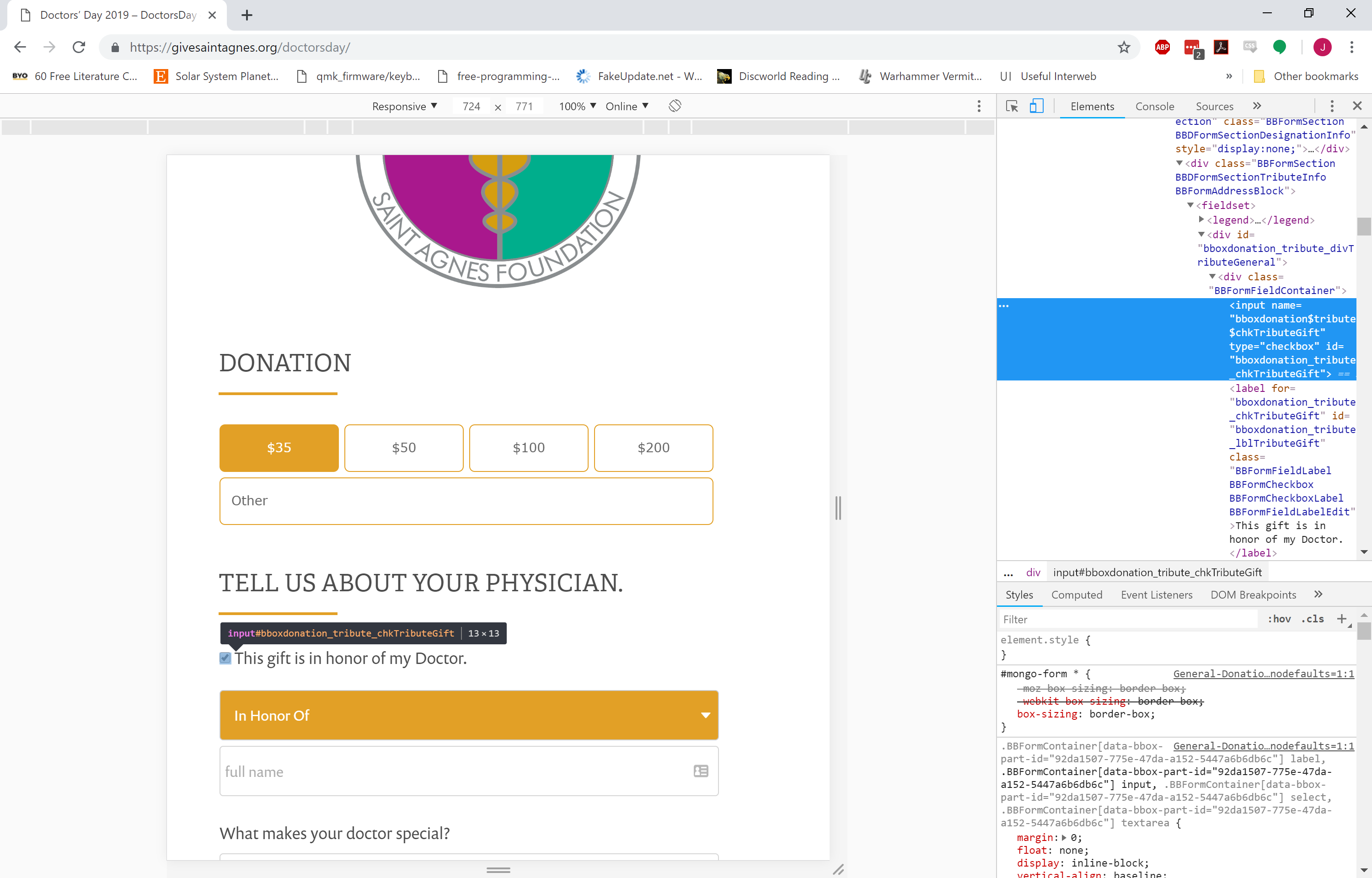Screen dimensions: 1372x878
Task: Close the Doctors' Day 2019 tab
Action: (x=212, y=16)
